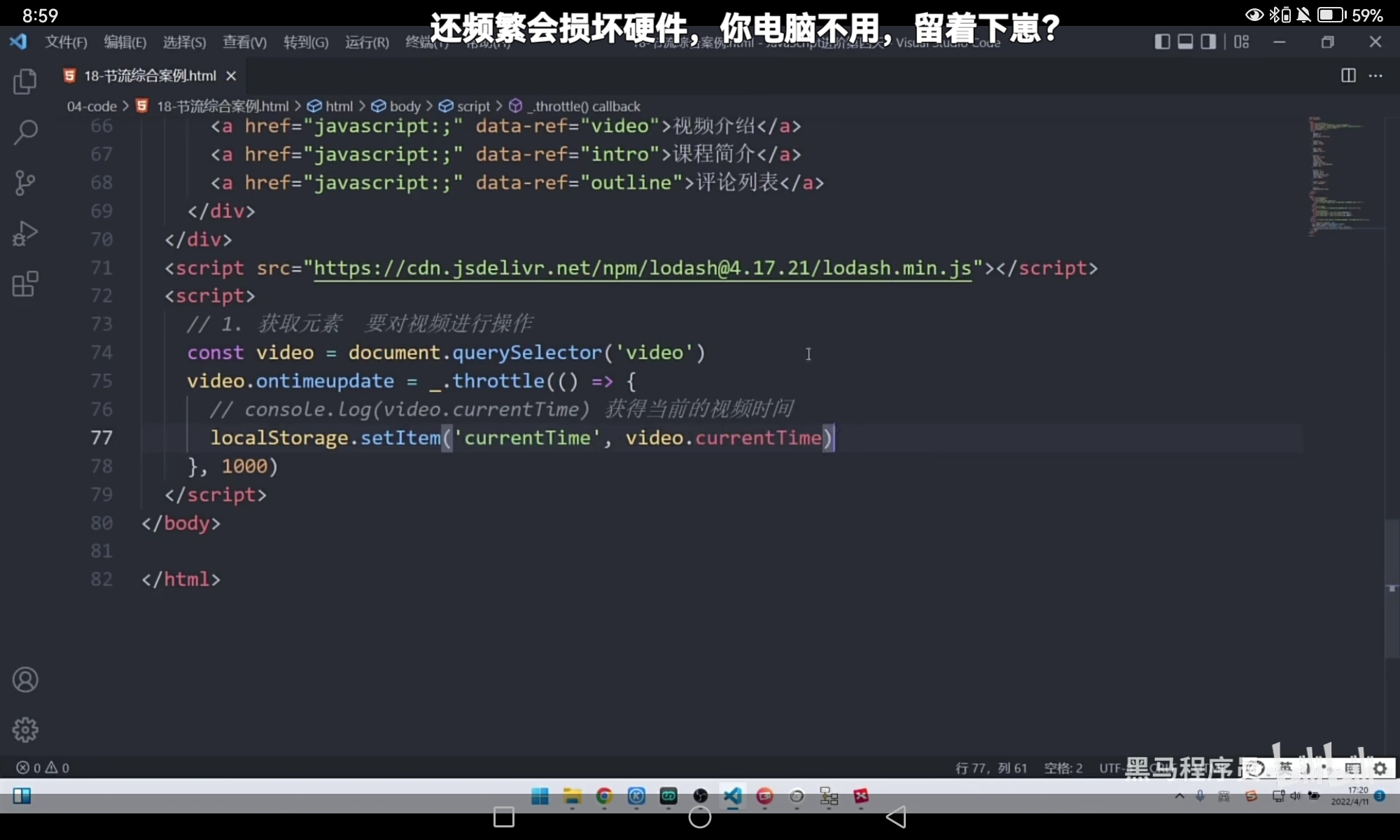Open the 文件(F) menu
The image size is (1400, 840).
click(66, 42)
